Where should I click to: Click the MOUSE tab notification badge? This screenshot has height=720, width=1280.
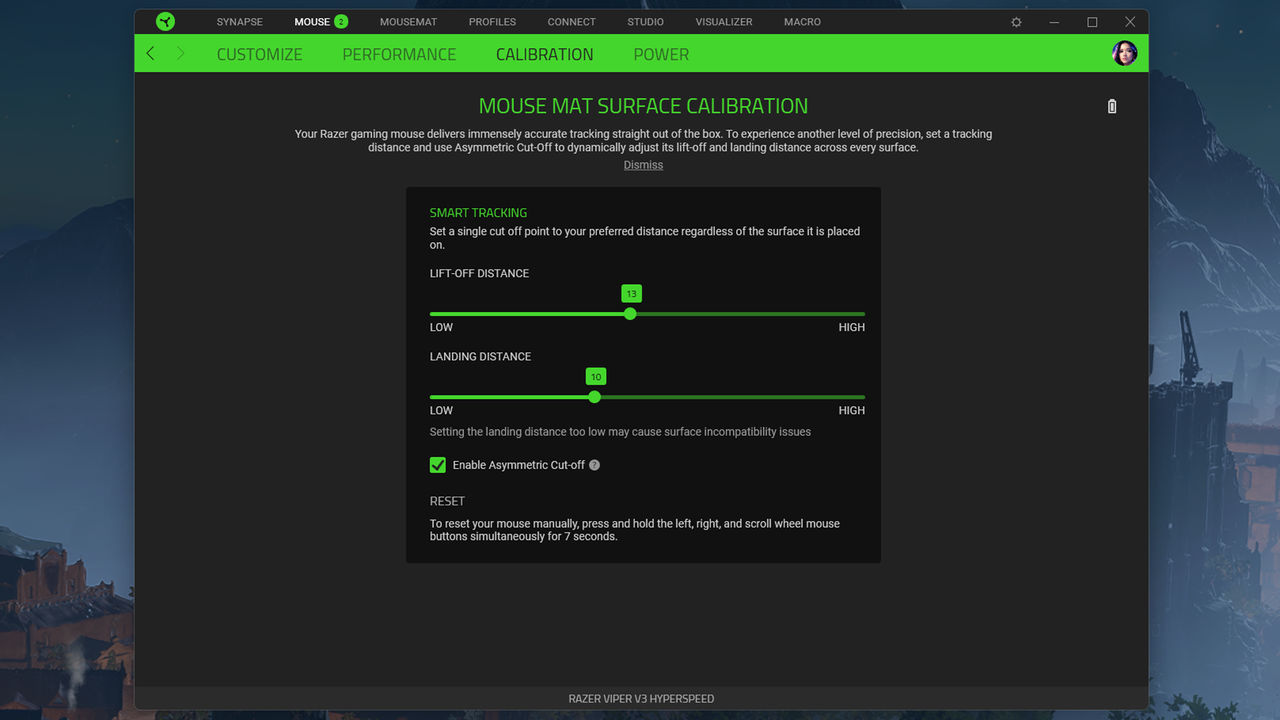click(341, 22)
